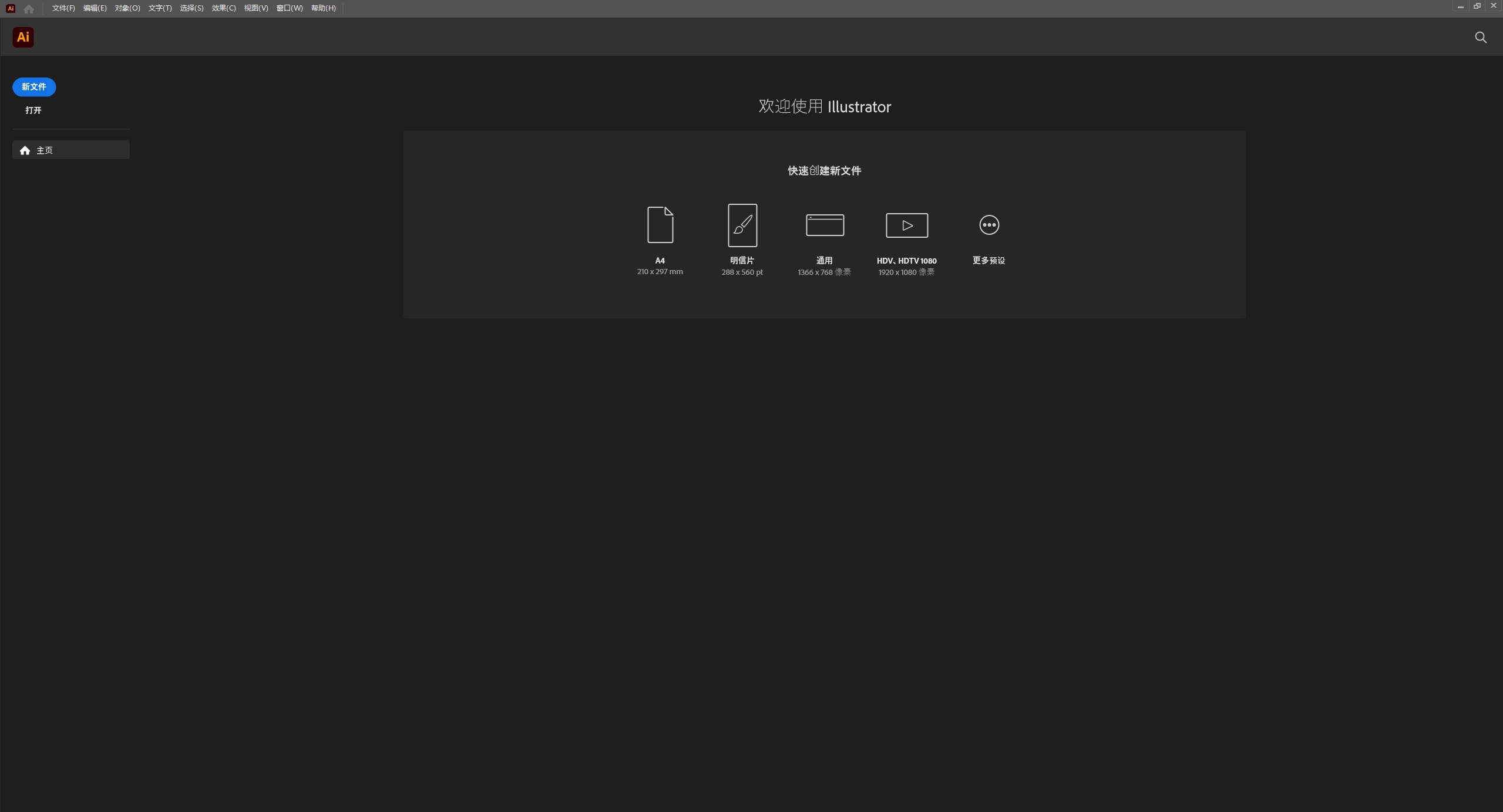
Task: Open the 文字(T) menu
Action: click(160, 8)
